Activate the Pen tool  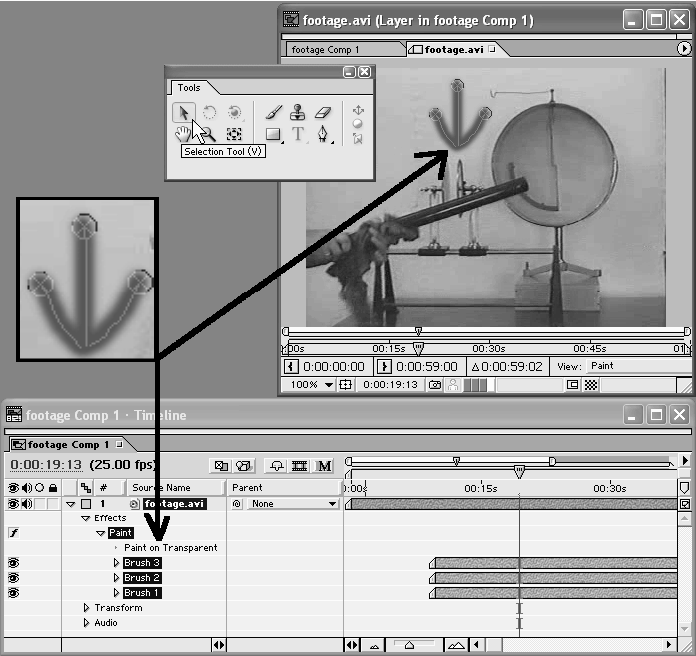[323, 134]
